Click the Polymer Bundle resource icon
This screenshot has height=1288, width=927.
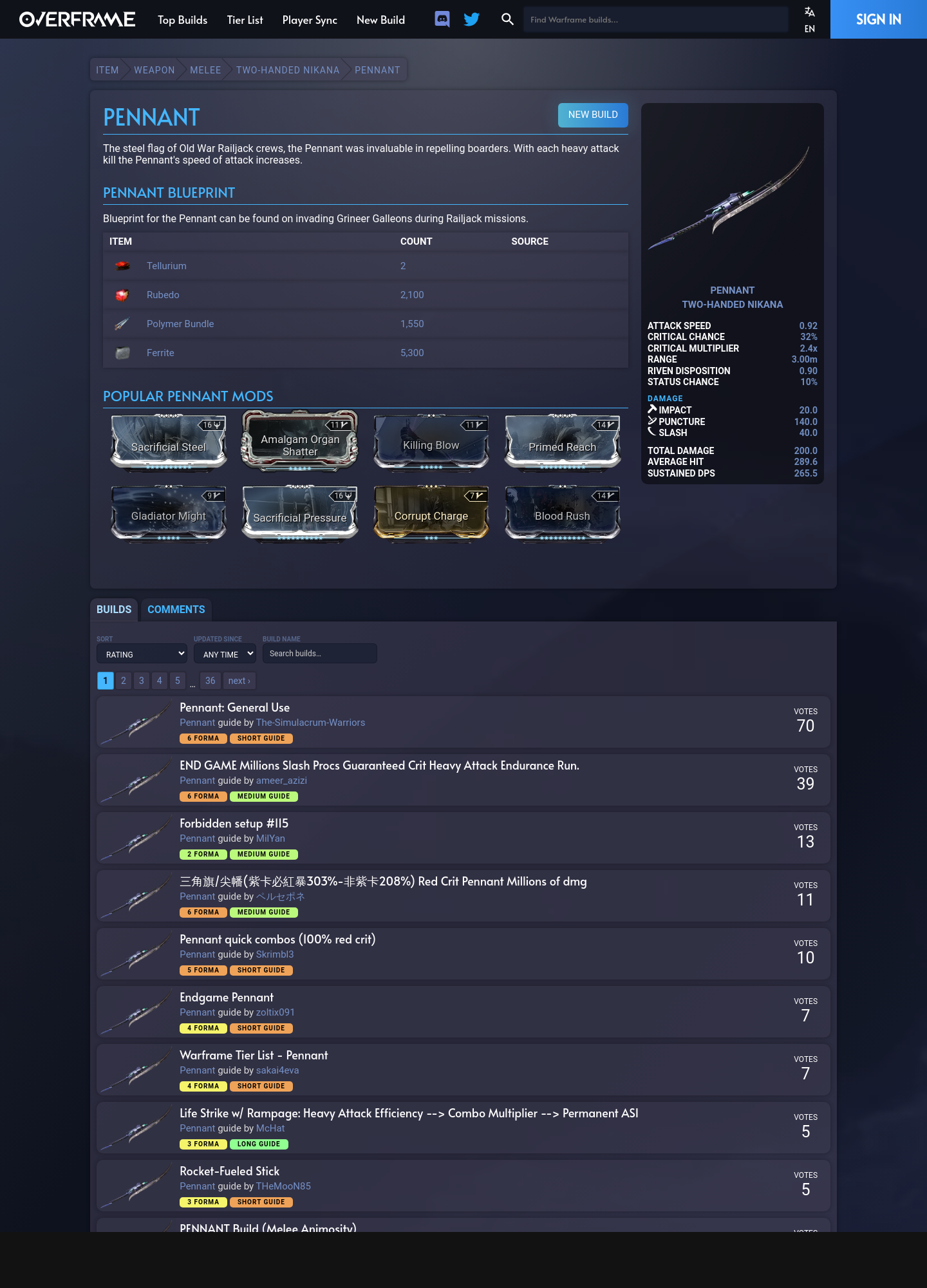[122, 324]
